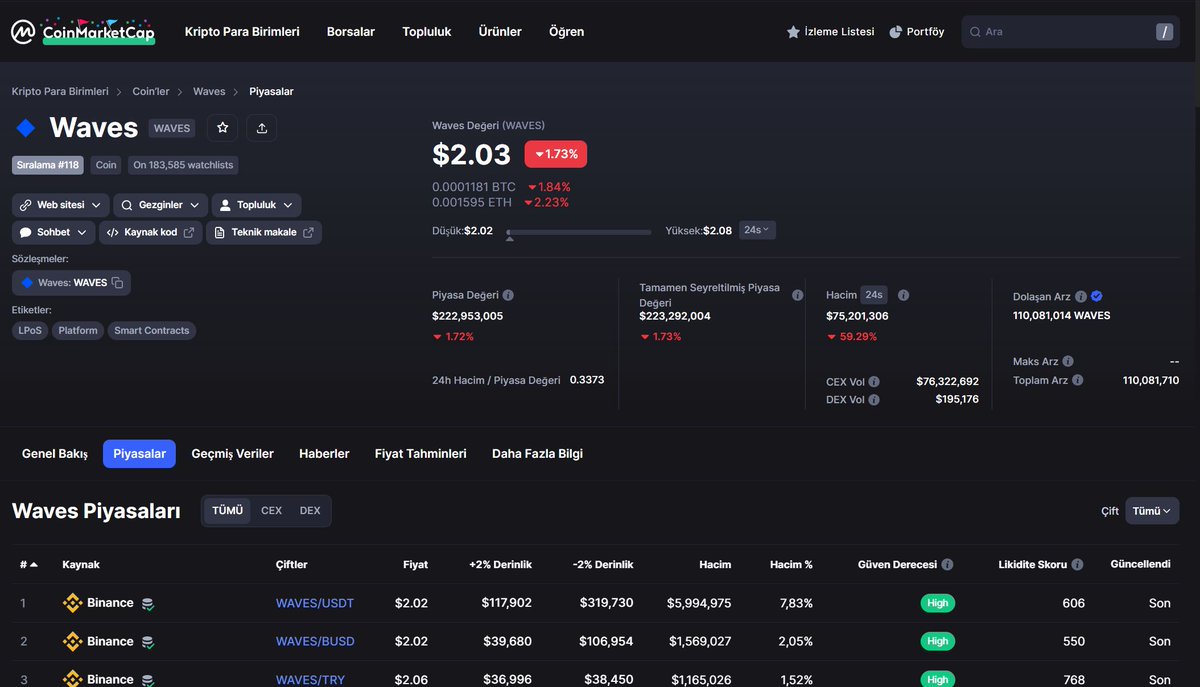Click the Smart Contracts tag
Screen dimensions: 1200x687
(152, 330)
